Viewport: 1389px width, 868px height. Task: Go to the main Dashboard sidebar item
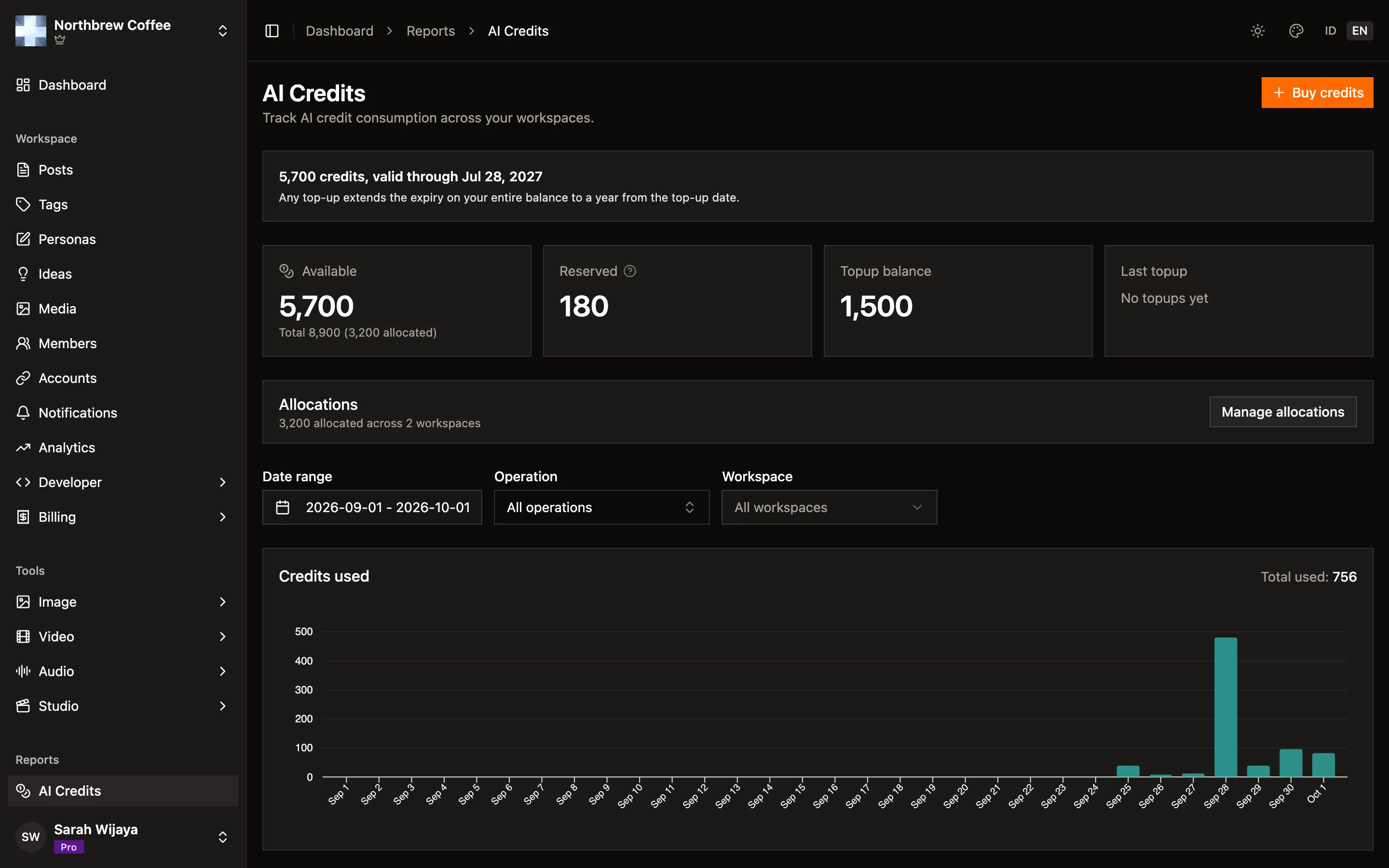pyautogui.click(x=123, y=85)
